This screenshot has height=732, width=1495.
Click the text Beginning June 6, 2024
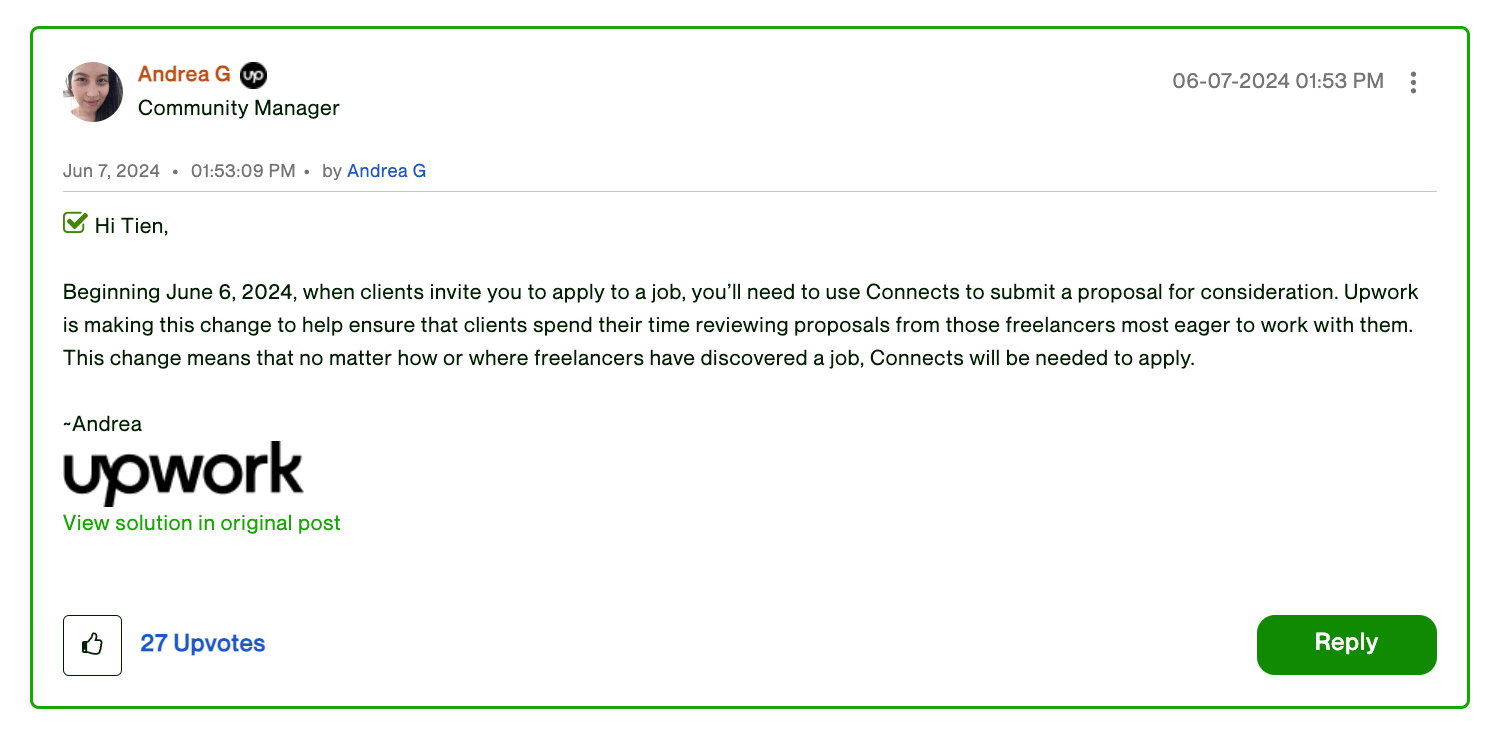coord(178,293)
